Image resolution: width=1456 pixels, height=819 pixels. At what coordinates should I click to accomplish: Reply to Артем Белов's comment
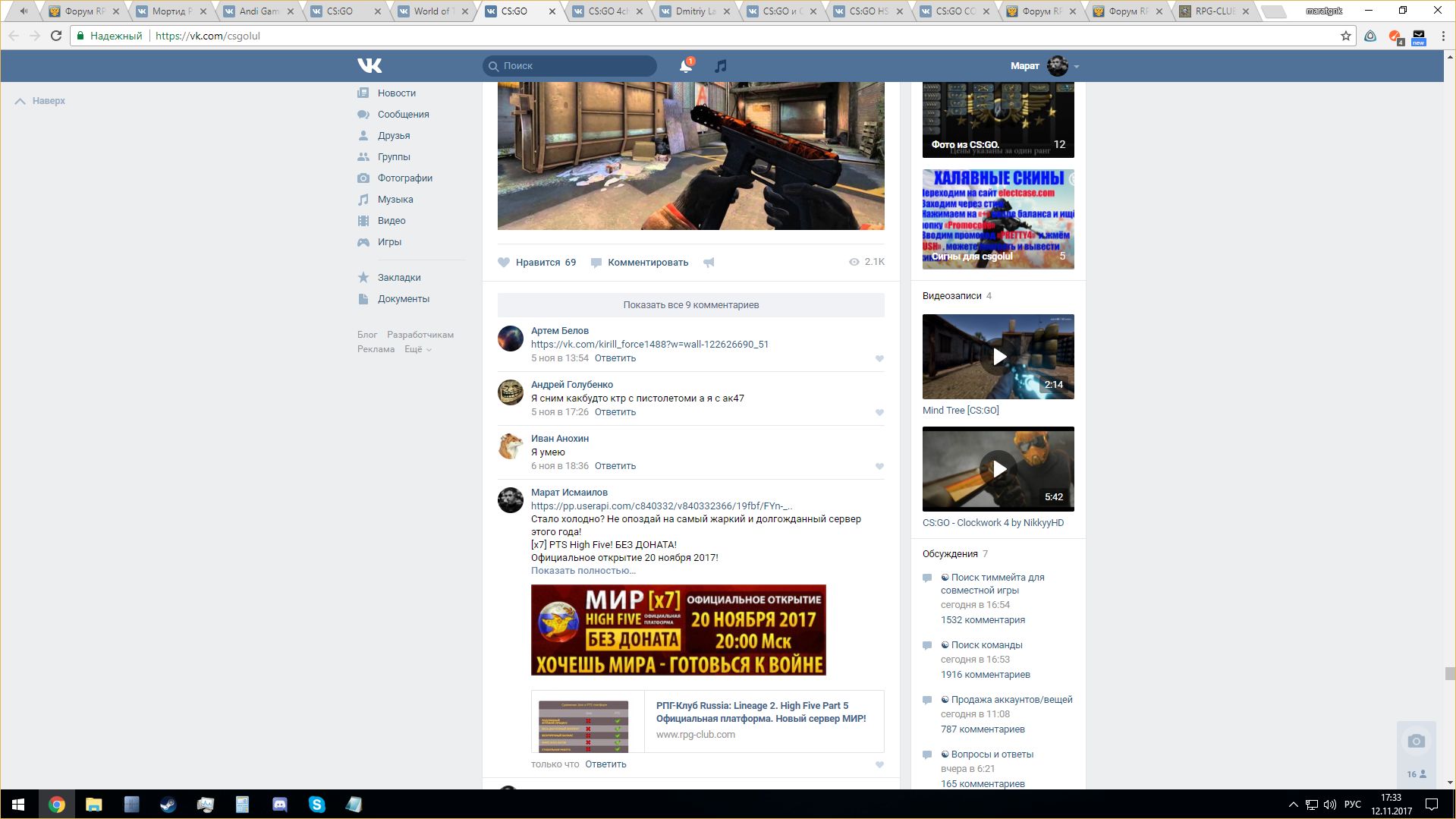coord(615,358)
